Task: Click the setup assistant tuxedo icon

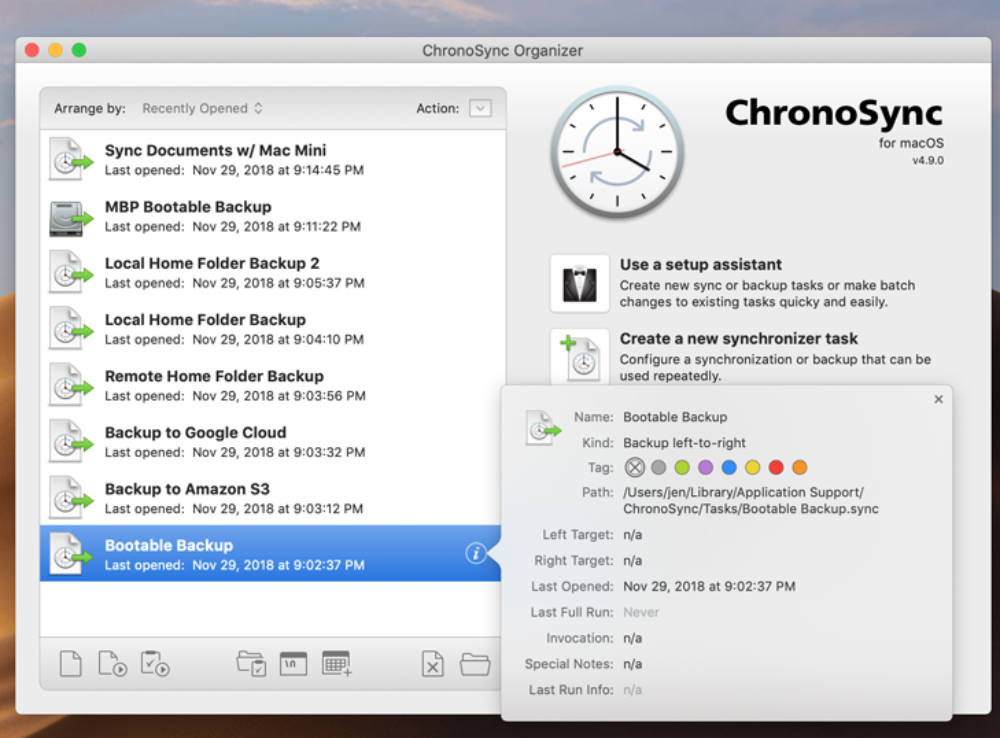Action: coord(580,283)
